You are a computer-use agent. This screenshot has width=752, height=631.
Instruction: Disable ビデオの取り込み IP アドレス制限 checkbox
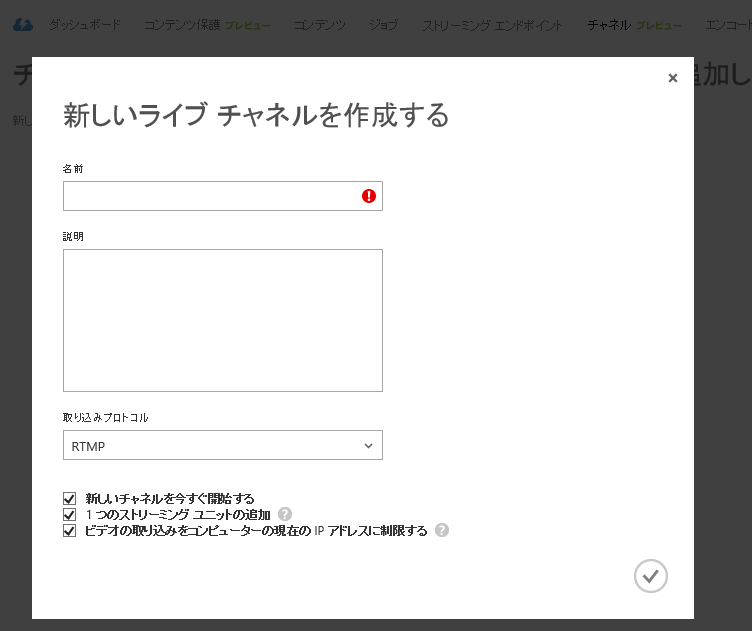click(69, 531)
